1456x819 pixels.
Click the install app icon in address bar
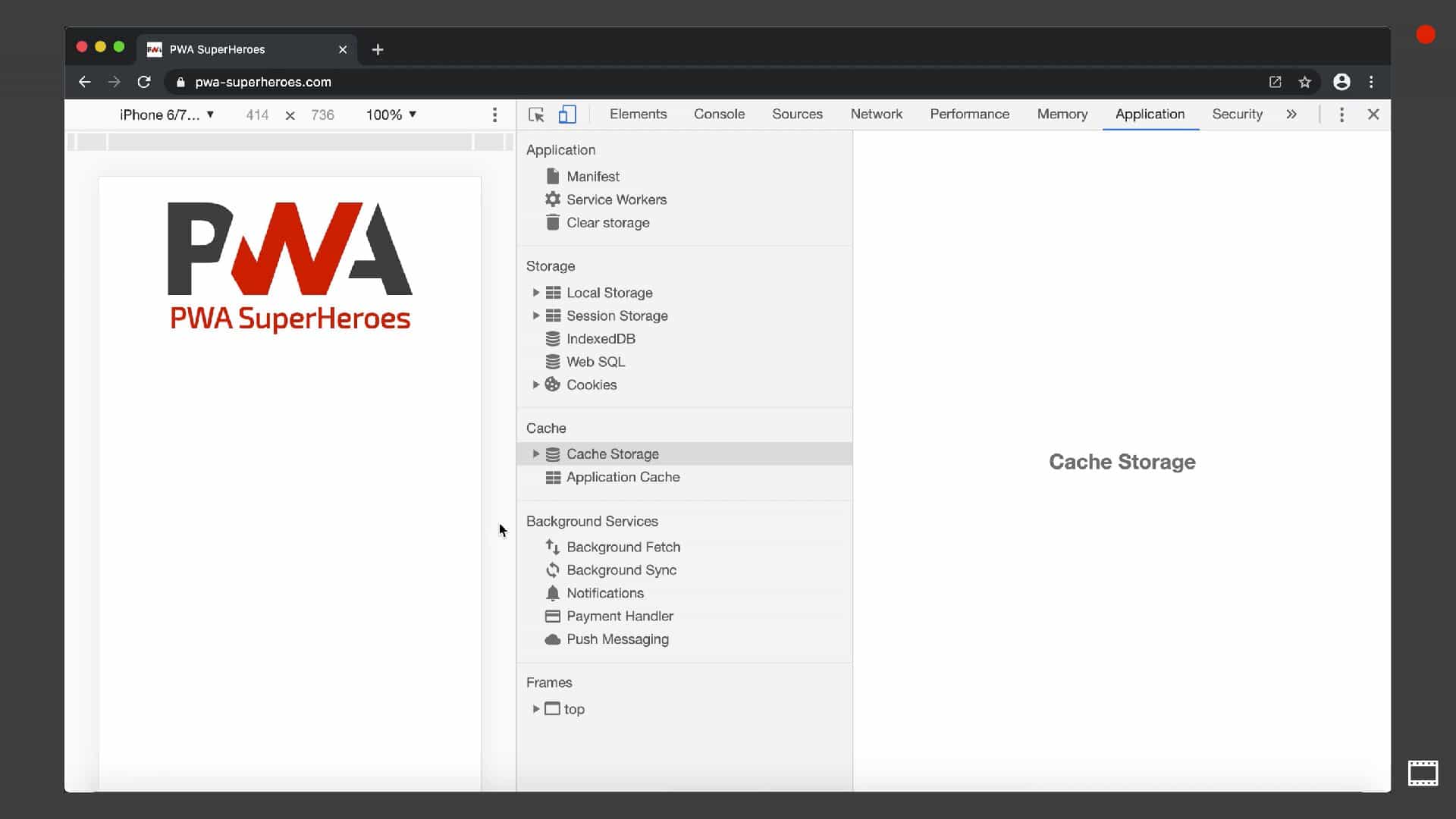[1275, 82]
